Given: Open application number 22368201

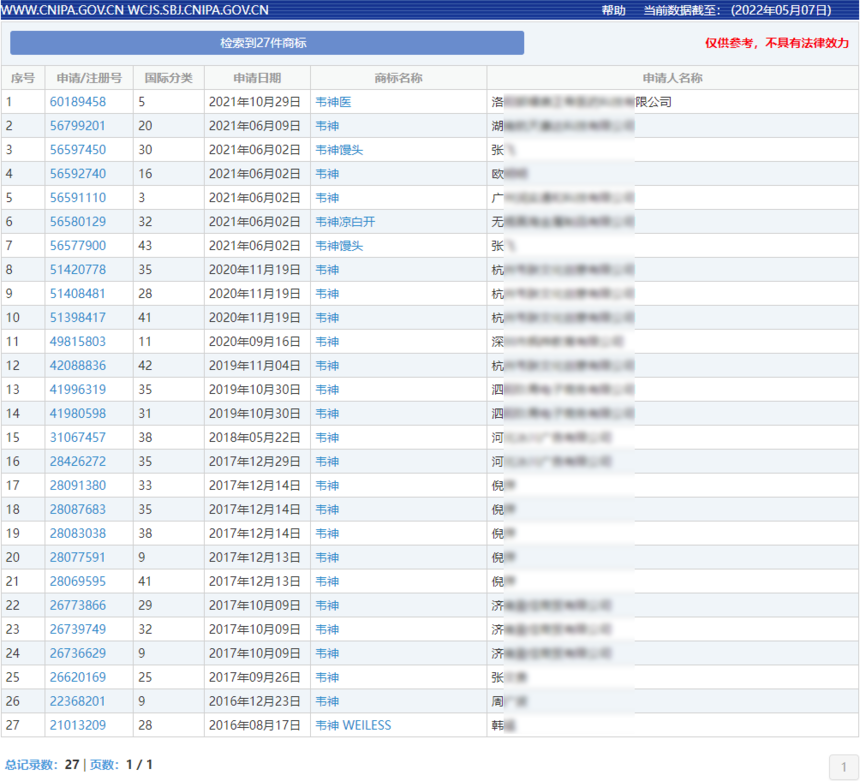Looking at the screenshot, I should tap(78, 701).
